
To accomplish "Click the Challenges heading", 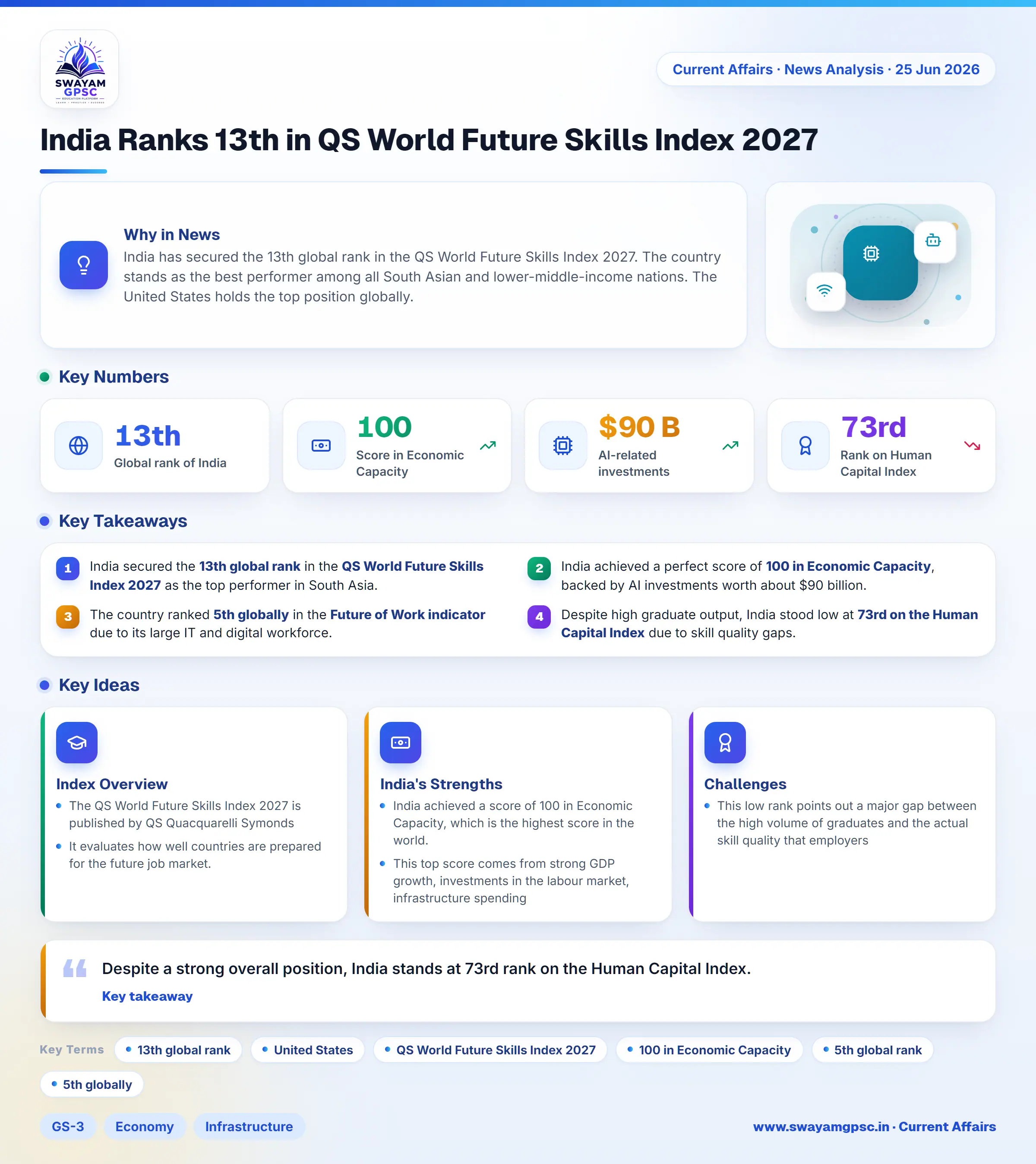I will [x=745, y=784].
